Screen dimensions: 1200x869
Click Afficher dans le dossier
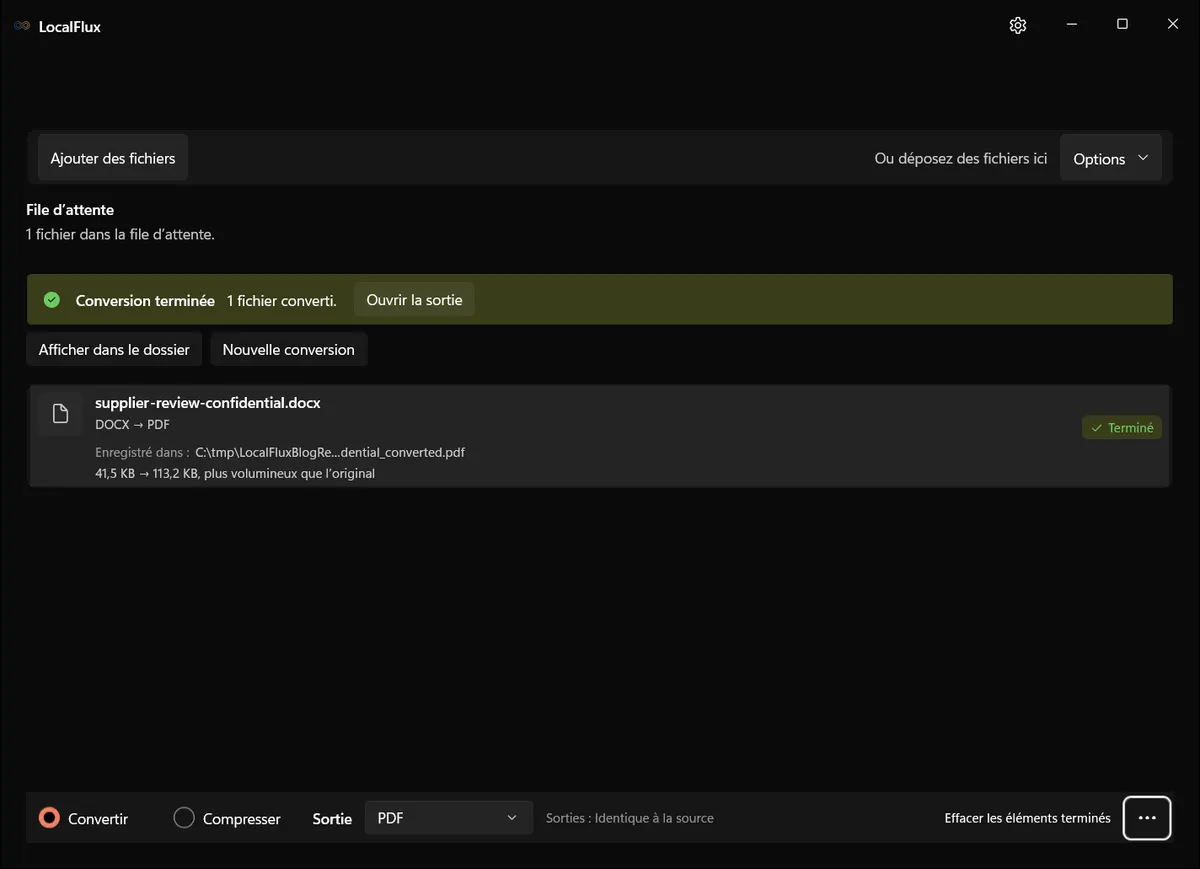point(114,350)
